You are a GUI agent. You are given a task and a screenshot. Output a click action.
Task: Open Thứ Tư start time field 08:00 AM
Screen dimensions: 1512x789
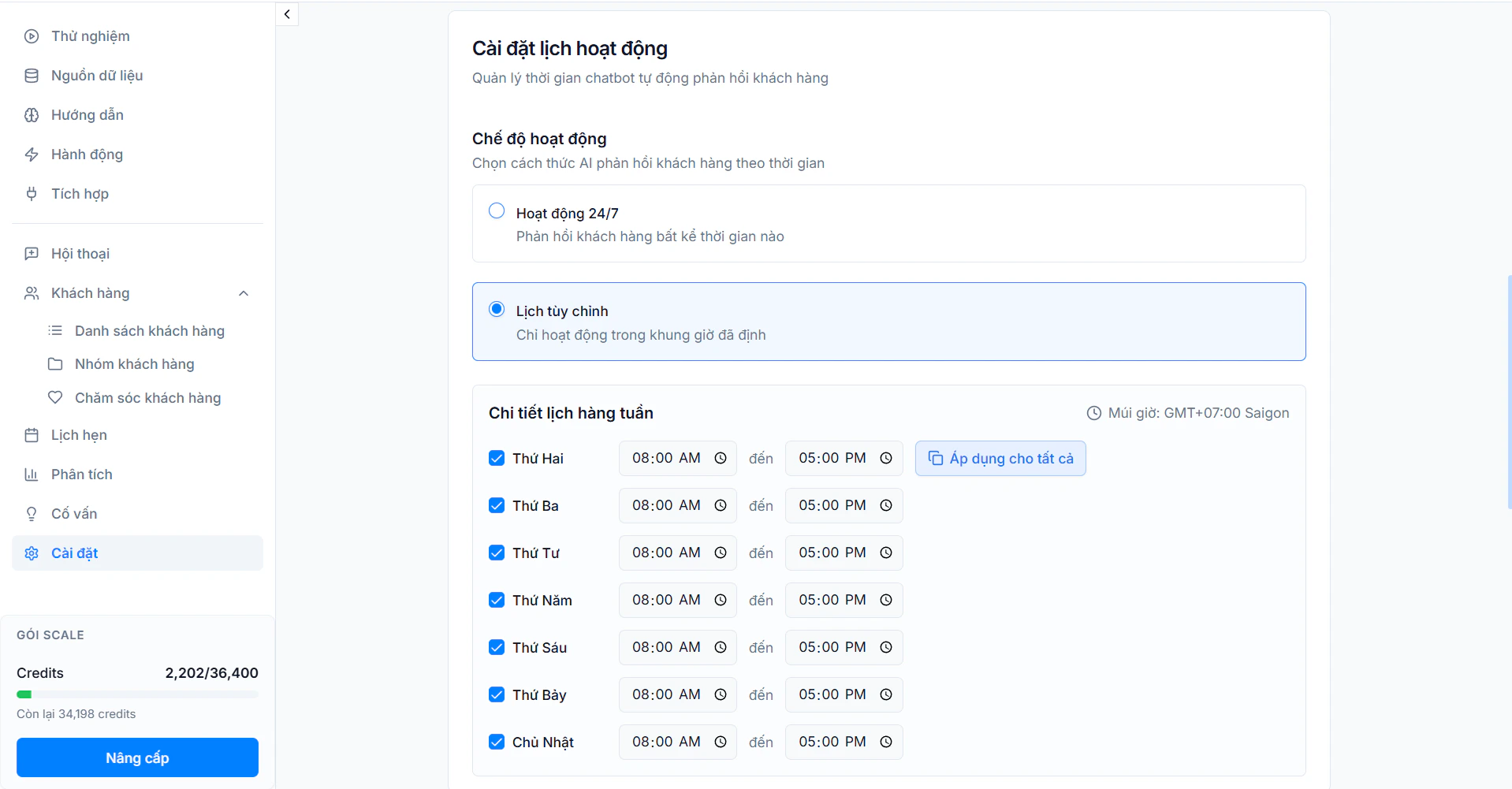(678, 553)
